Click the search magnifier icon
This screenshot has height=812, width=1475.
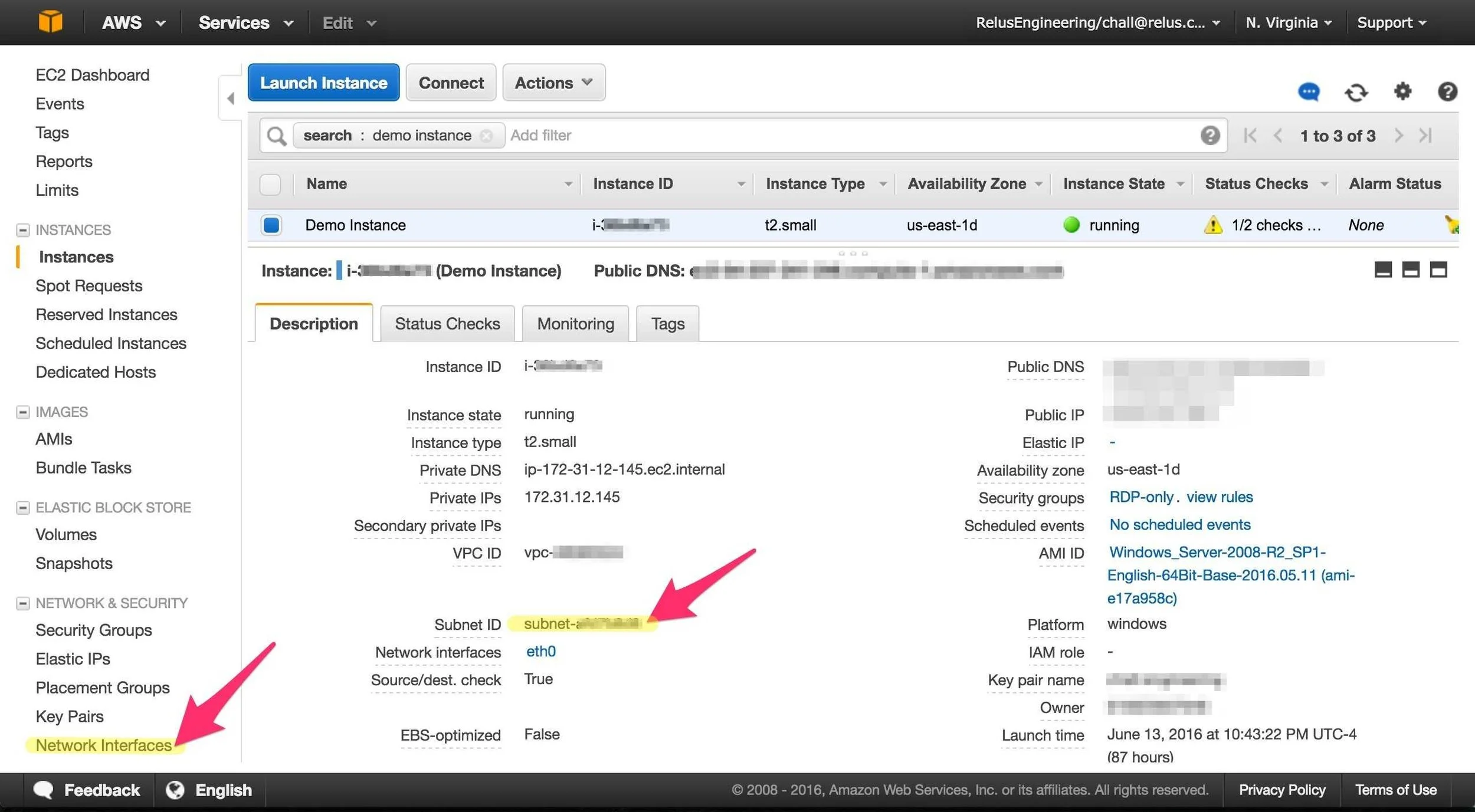(x=276, y=136)
